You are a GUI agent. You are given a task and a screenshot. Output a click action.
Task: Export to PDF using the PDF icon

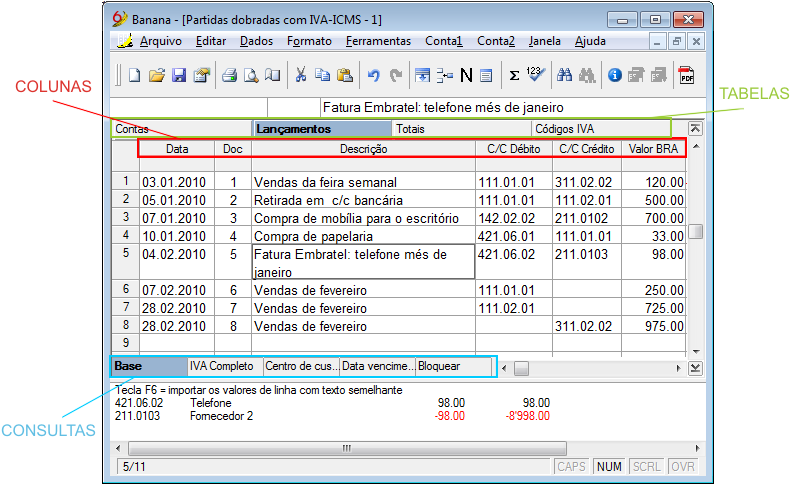[686, 75]
